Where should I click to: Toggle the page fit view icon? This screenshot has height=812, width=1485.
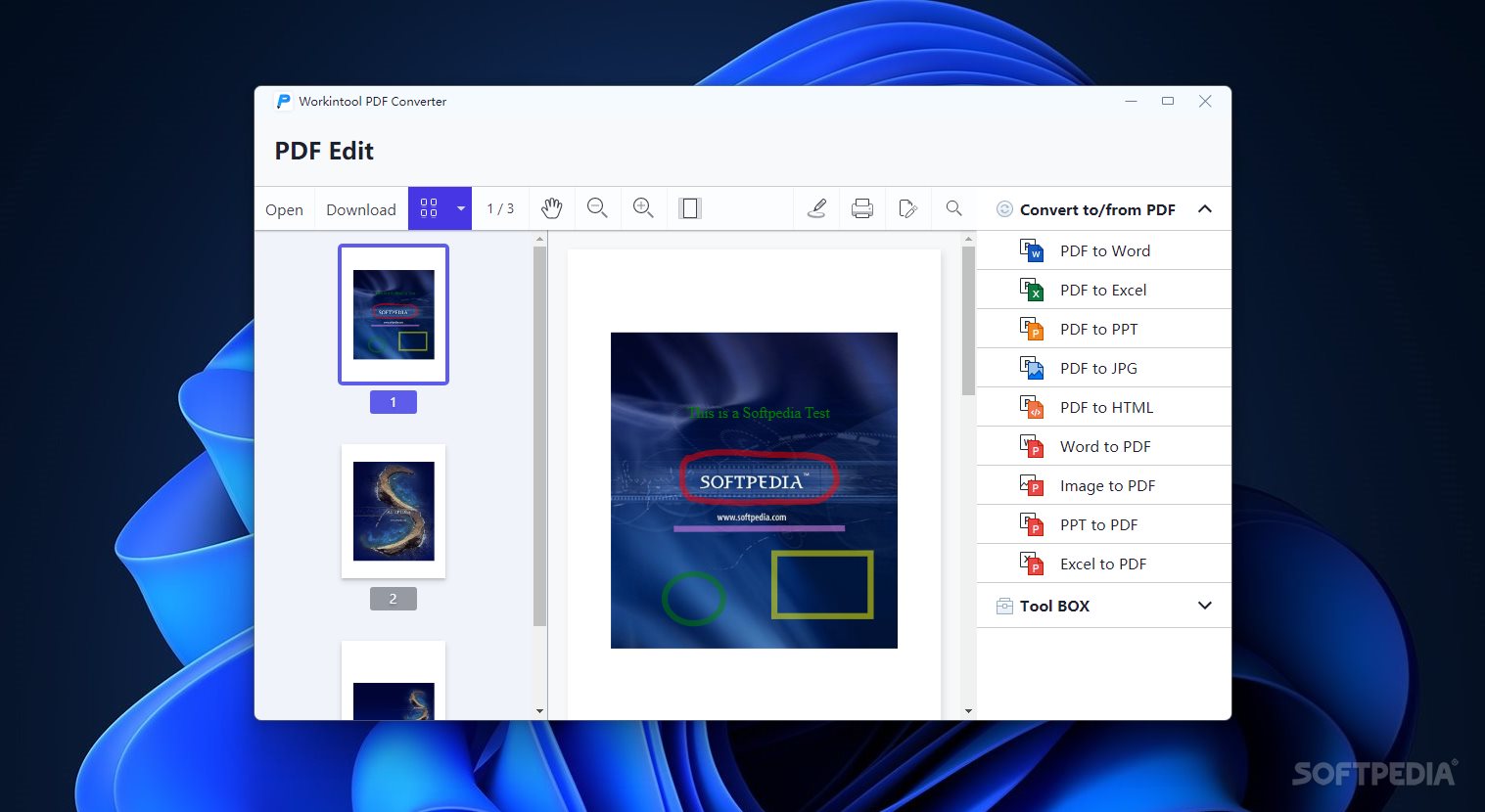tap(690, 208)
